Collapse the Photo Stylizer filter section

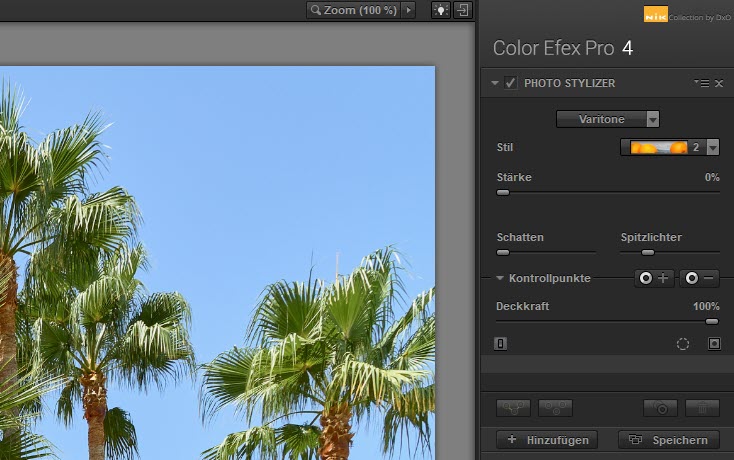pyautogui.click(x=494, y=83)
